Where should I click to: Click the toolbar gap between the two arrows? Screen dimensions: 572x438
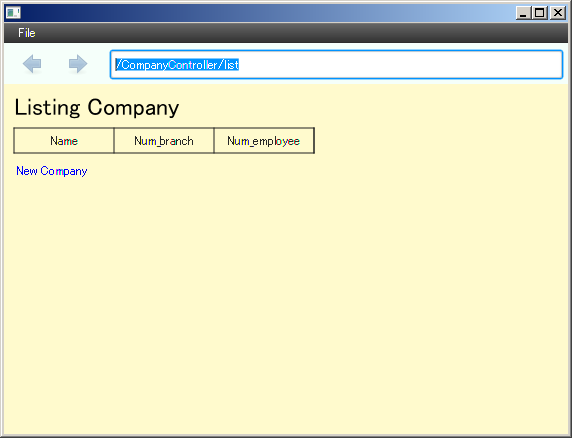pos(55,64)
